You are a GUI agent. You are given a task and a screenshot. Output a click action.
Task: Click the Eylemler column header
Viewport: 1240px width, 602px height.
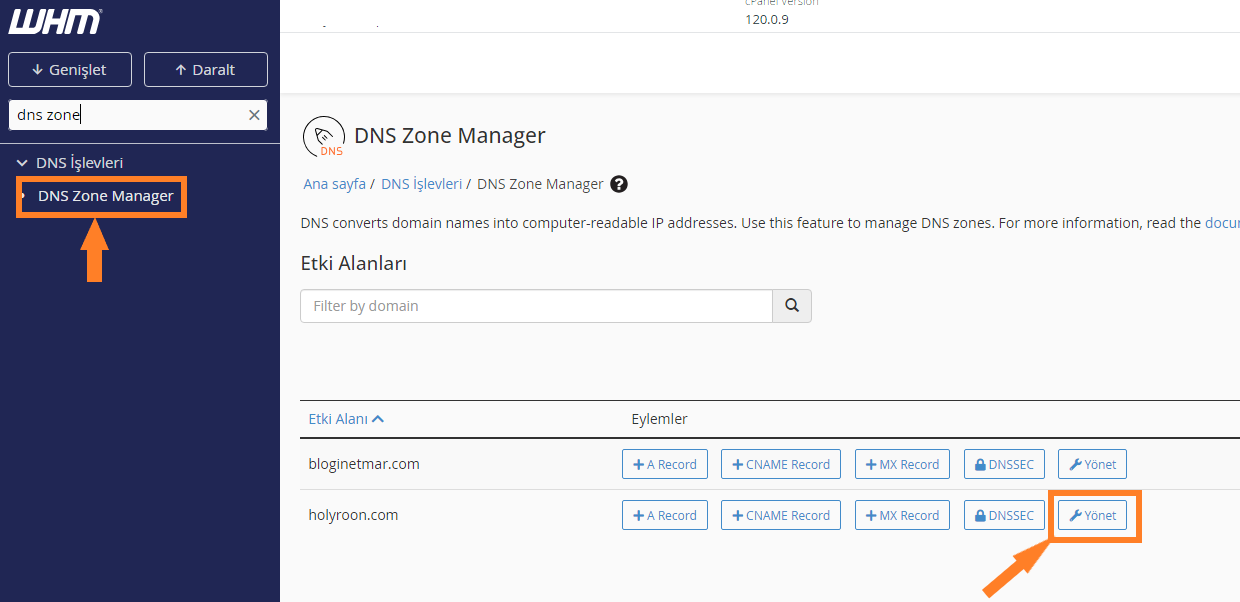[x=659, y=419]
